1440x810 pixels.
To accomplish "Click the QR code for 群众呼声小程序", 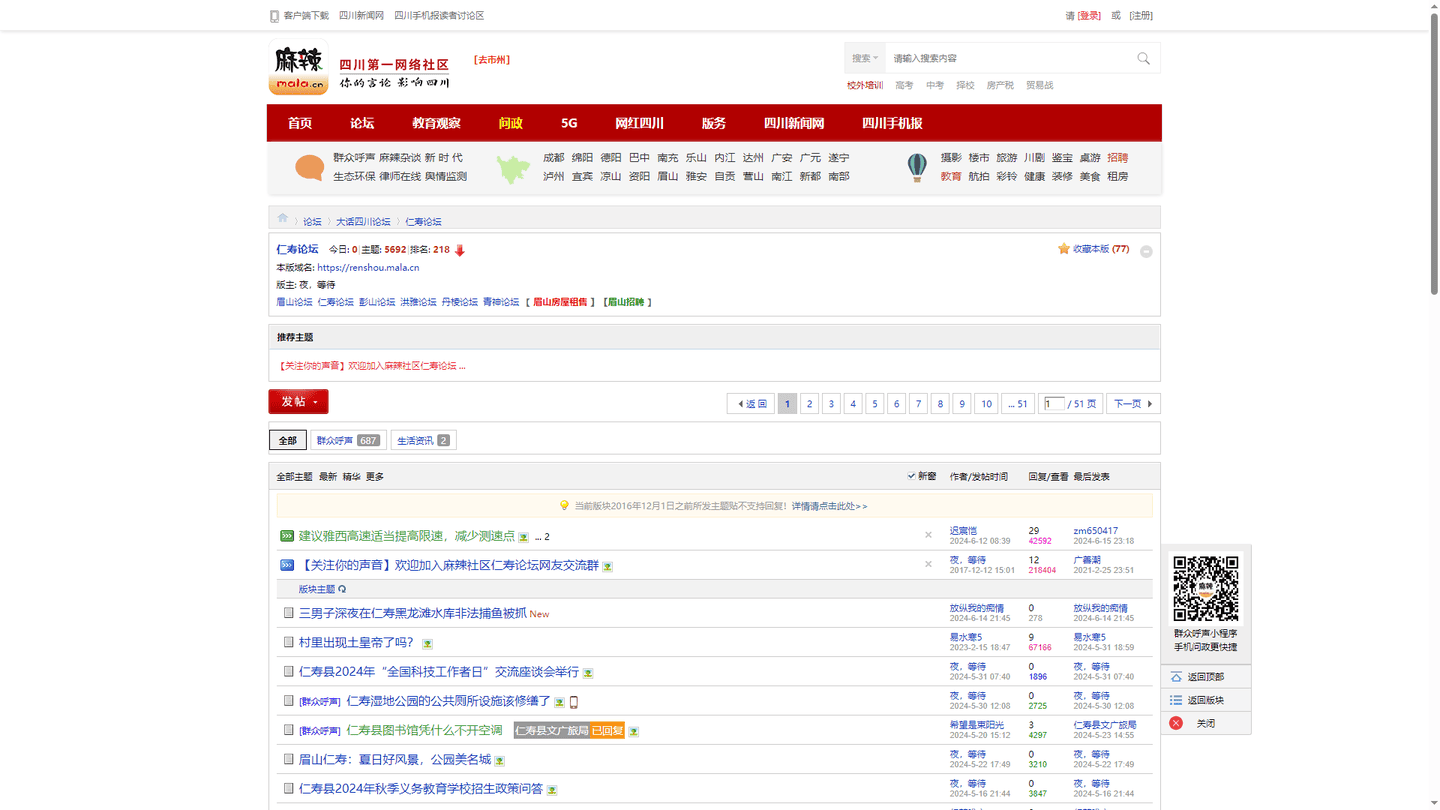I will pos(1205,589).
